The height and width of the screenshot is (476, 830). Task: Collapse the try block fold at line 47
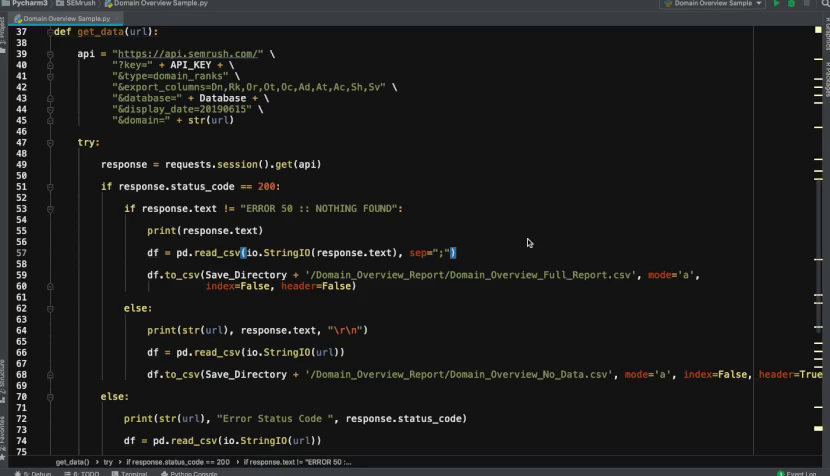(x=48, y=143)
